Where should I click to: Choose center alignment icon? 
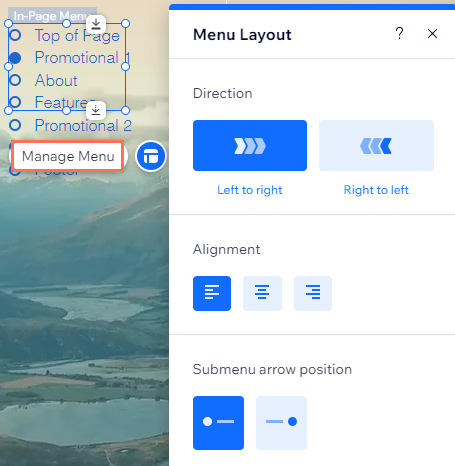click(x=262, y=293)
